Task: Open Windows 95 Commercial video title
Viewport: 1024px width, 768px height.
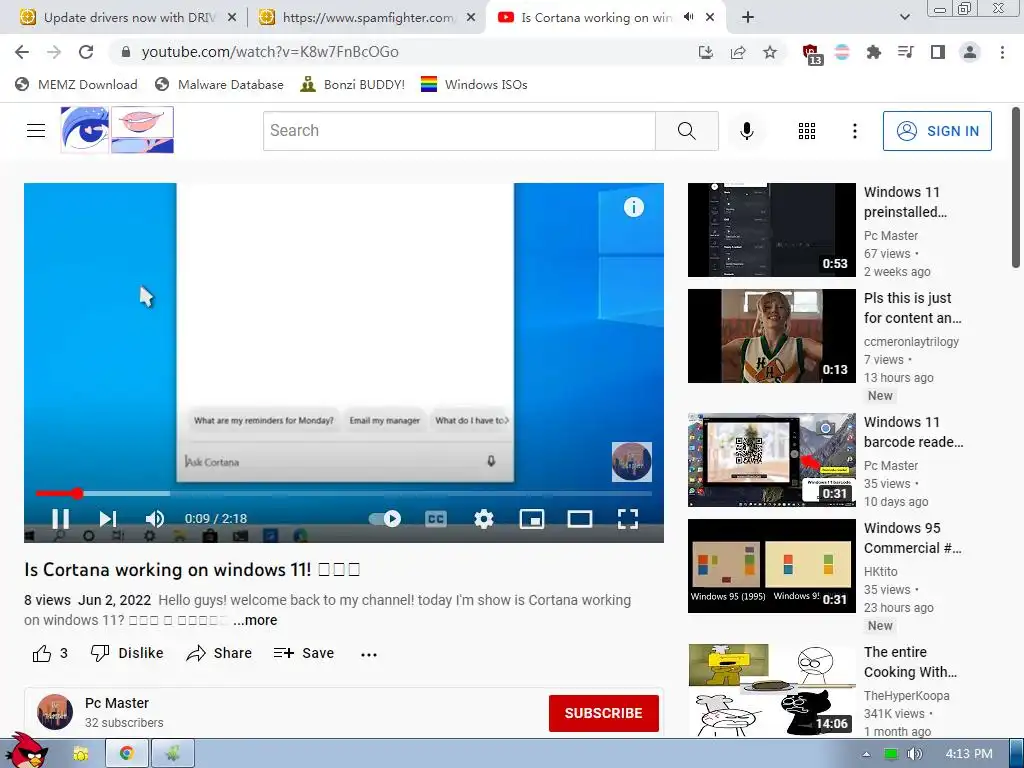Action: click(912, 538)
